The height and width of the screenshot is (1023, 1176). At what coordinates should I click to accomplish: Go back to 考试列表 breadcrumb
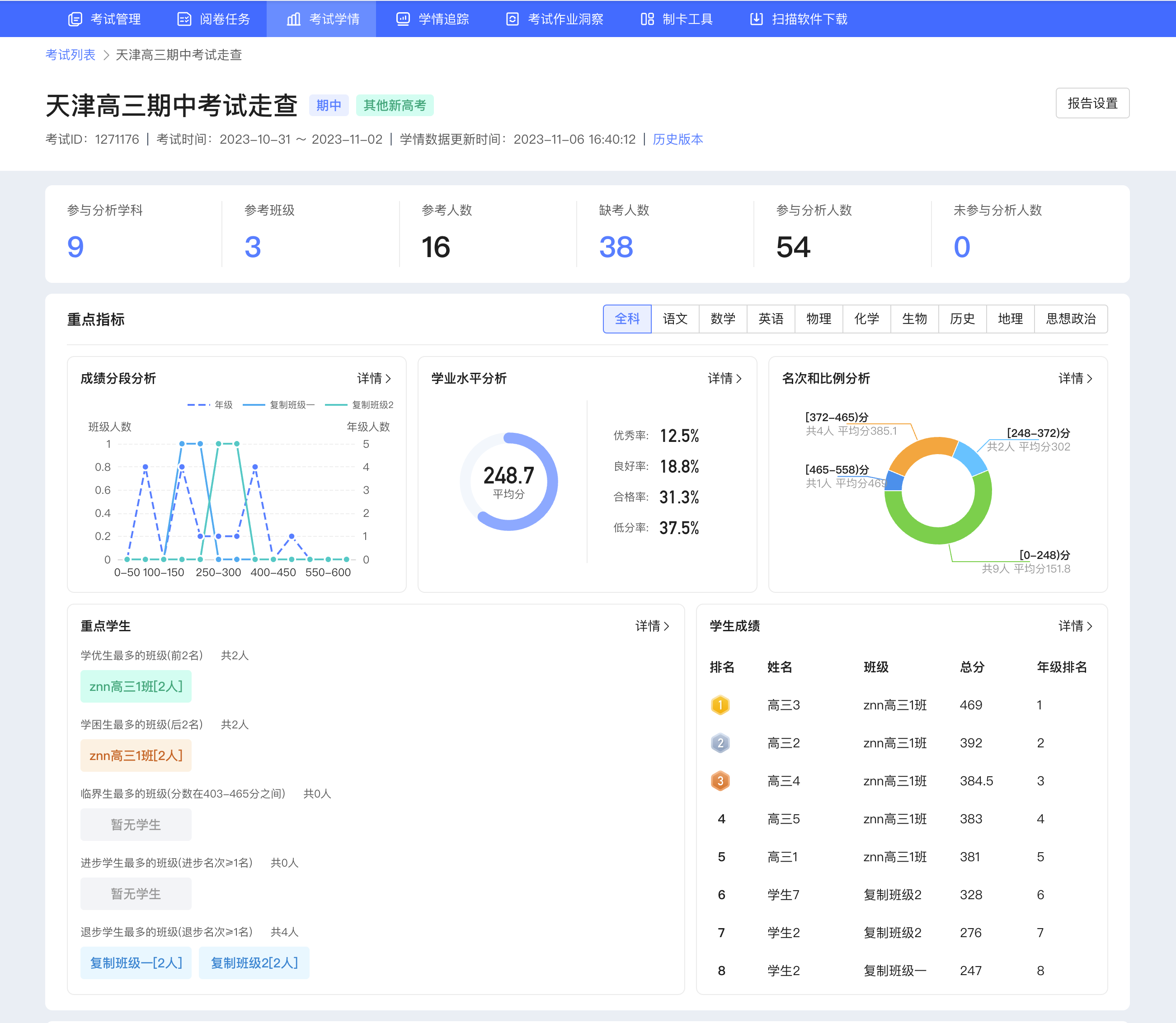click(x=70, y=55)
